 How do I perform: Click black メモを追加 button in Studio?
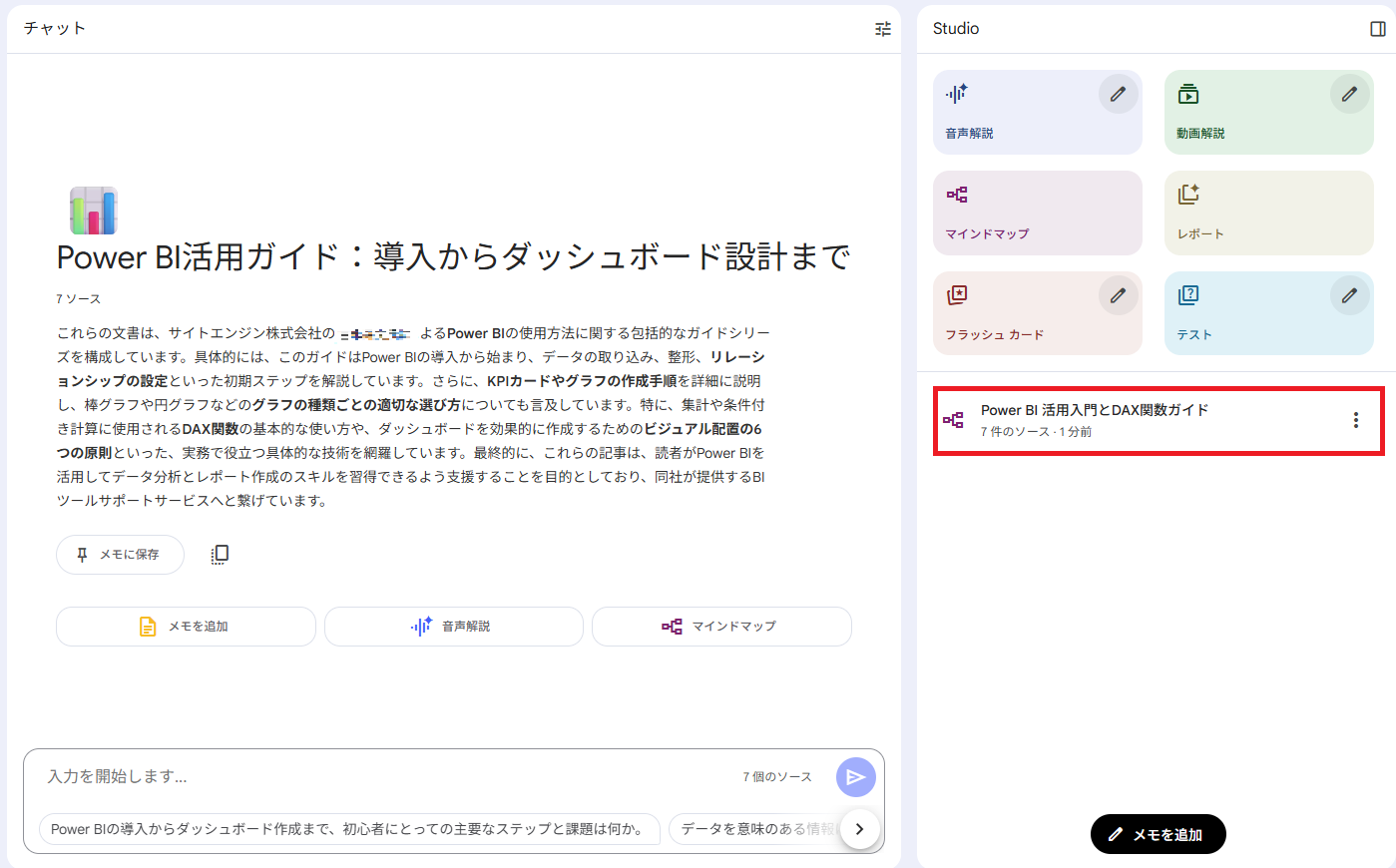click(x=1158, y=834)
